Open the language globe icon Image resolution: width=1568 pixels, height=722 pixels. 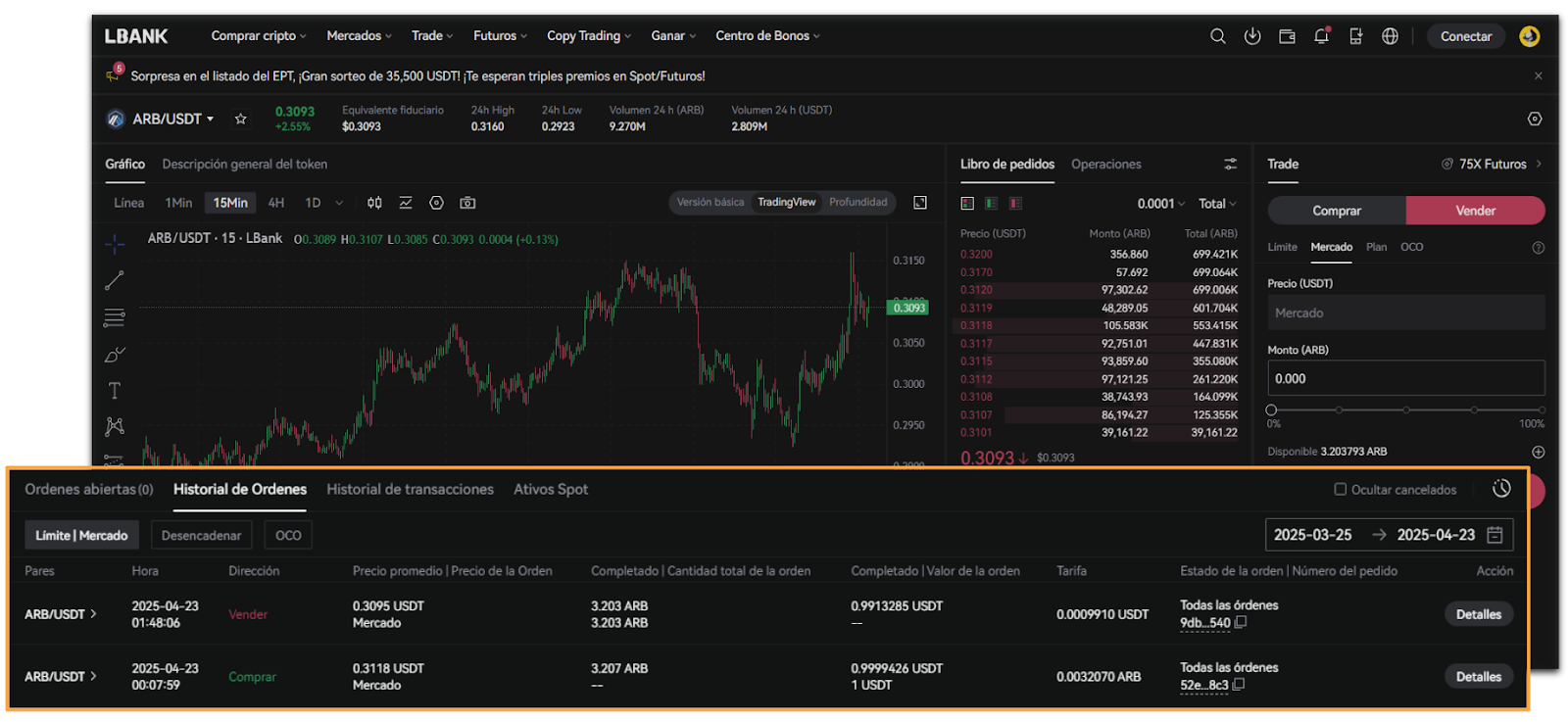click(1390, 36)
